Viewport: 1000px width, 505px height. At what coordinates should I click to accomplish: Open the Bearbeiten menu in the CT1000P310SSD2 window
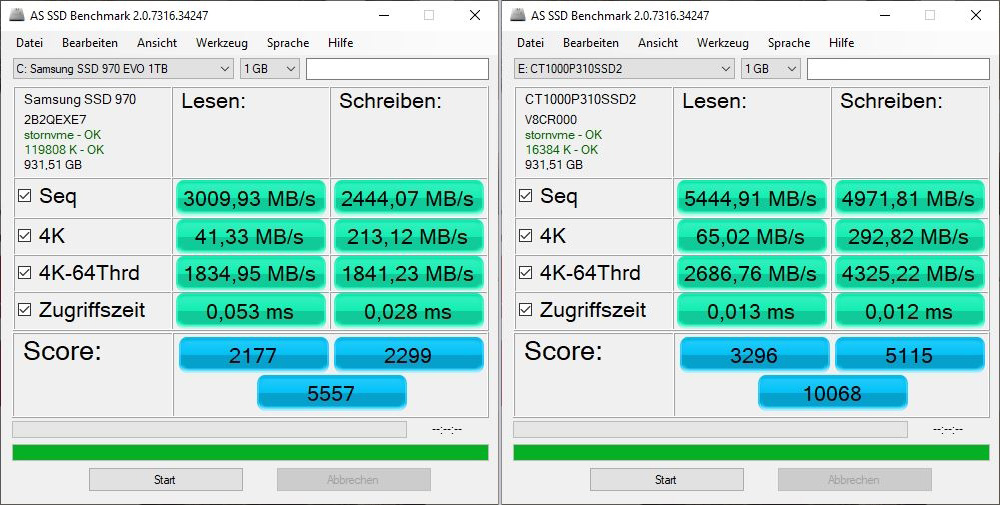(x=591, y=43)
